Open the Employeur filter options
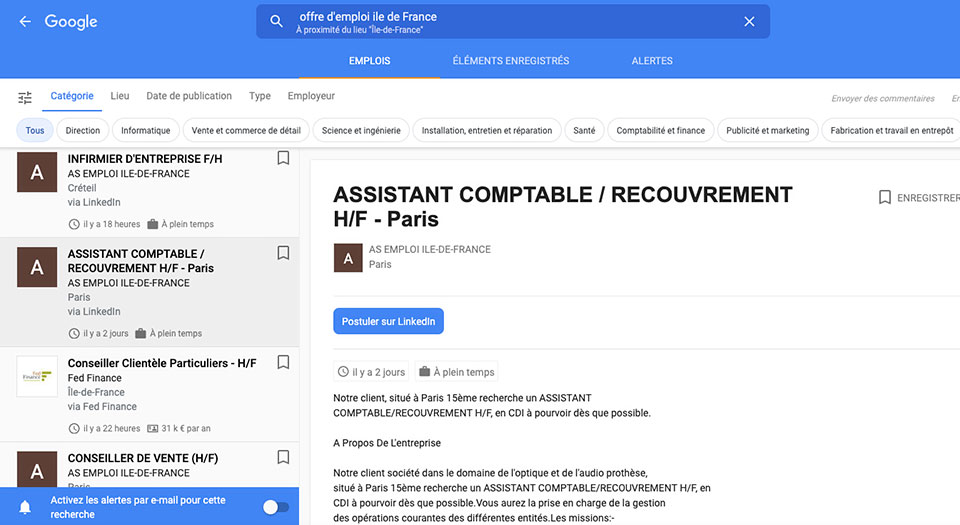Viewport: 960px width, 525px height. click(311, 96)
